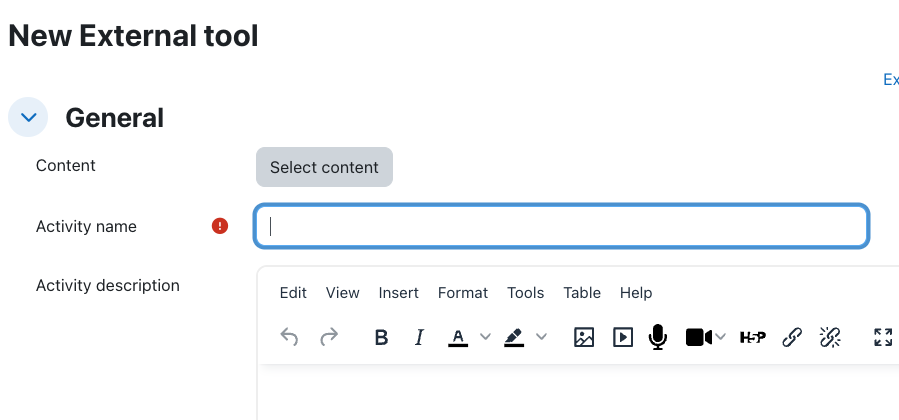Click the General section heading
This screenshot has height=420, width=899.
coord(115,118)
